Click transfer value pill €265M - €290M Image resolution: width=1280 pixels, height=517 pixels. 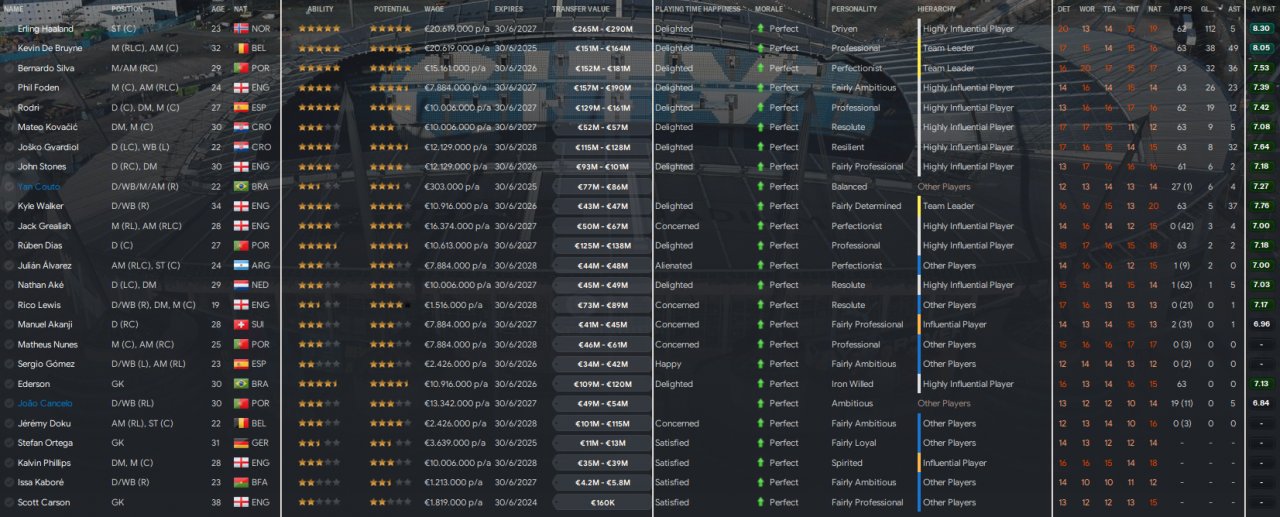(x=601, y=28)
